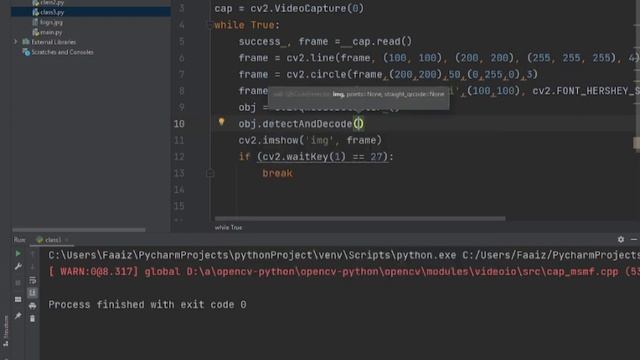Toggle soft-wrap in Run console

tap(33, 280)
